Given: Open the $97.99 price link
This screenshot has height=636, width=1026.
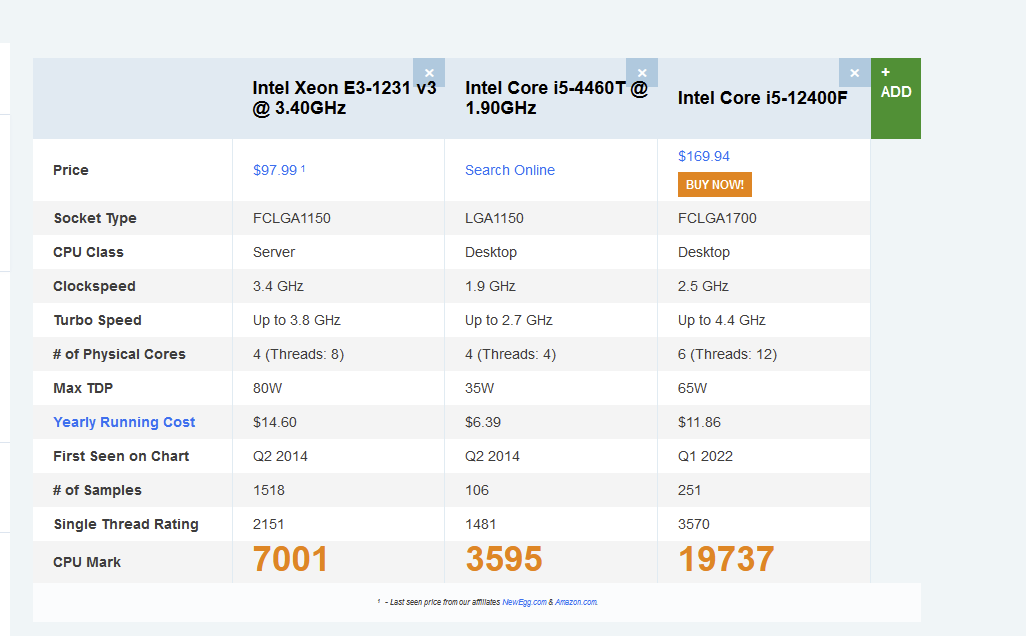Looking at the screenshot, I should (275, 170).
